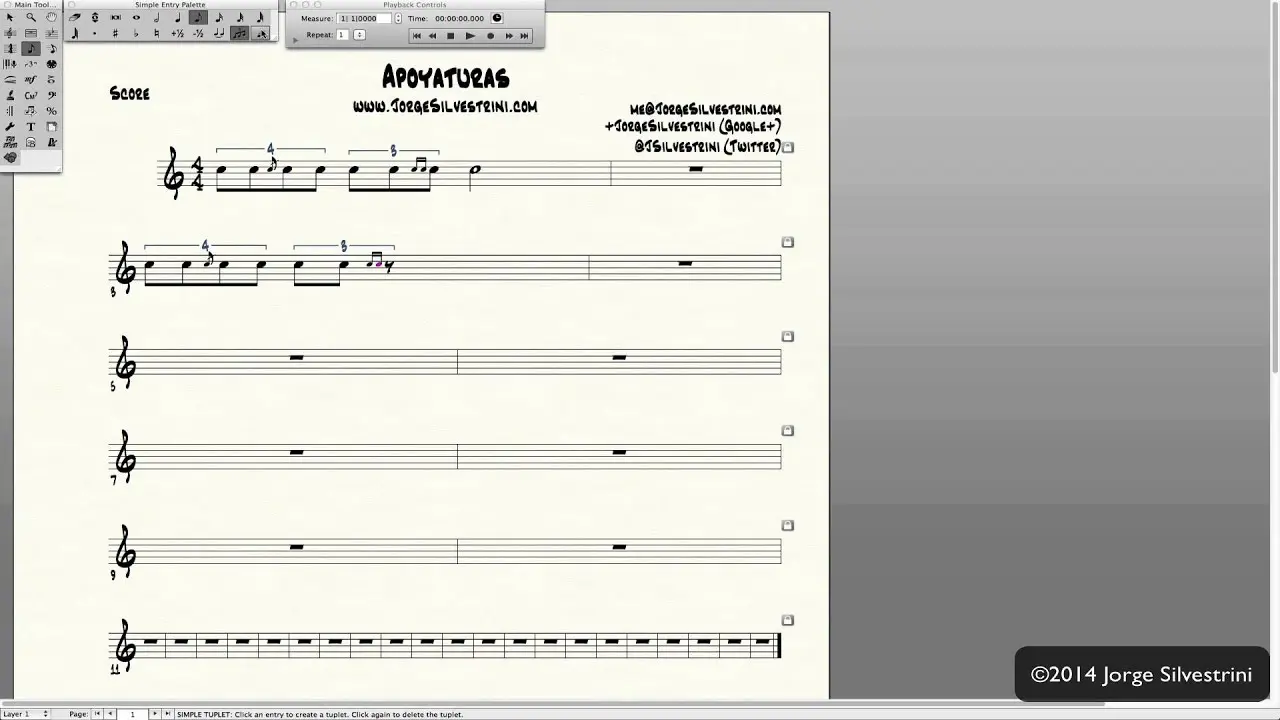Image resolution: width=1280 pixels, height=720 pixels.
Task: Skip playback to the end
Action: (524, 36)
